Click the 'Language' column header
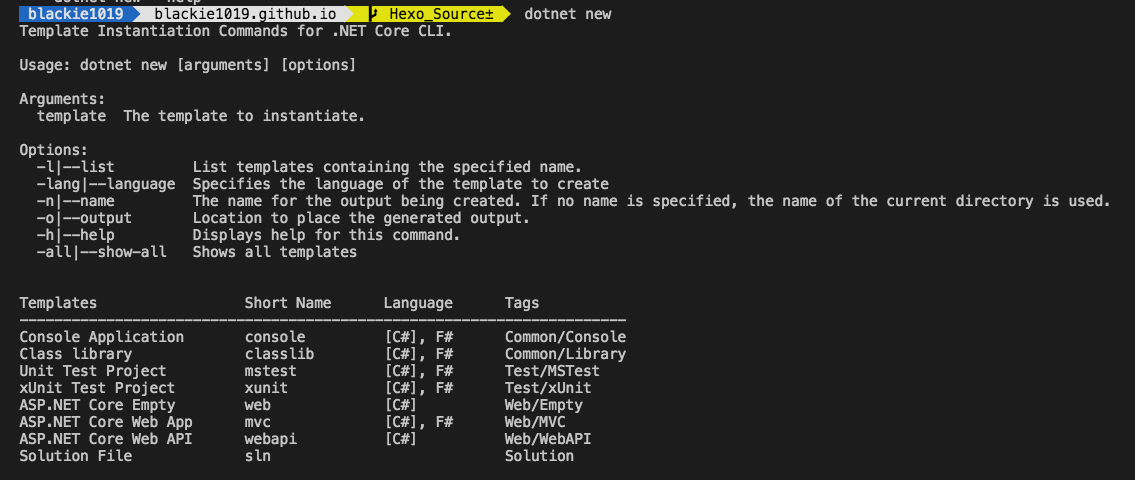 tap(418, 303)
